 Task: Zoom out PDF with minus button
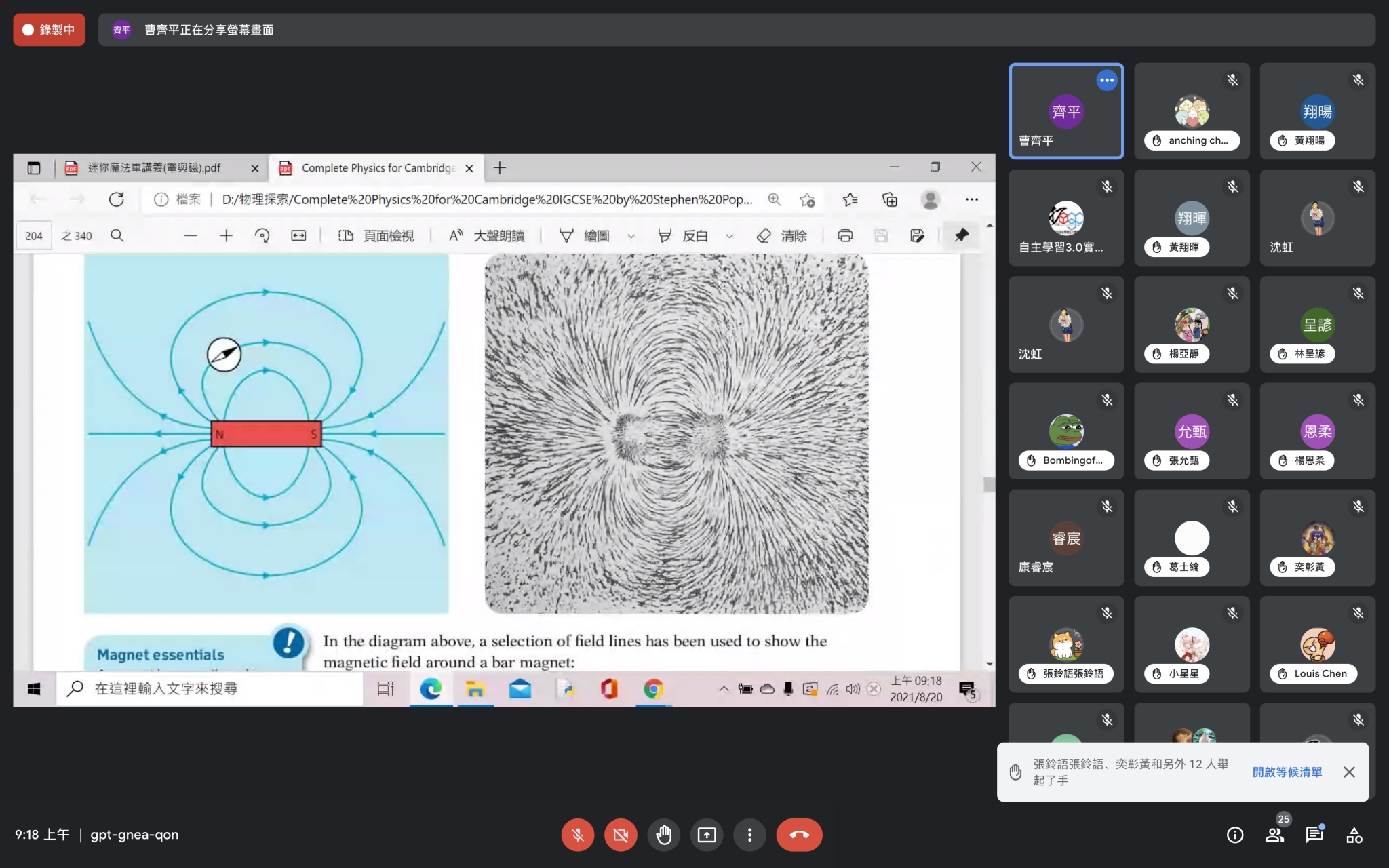190,235
